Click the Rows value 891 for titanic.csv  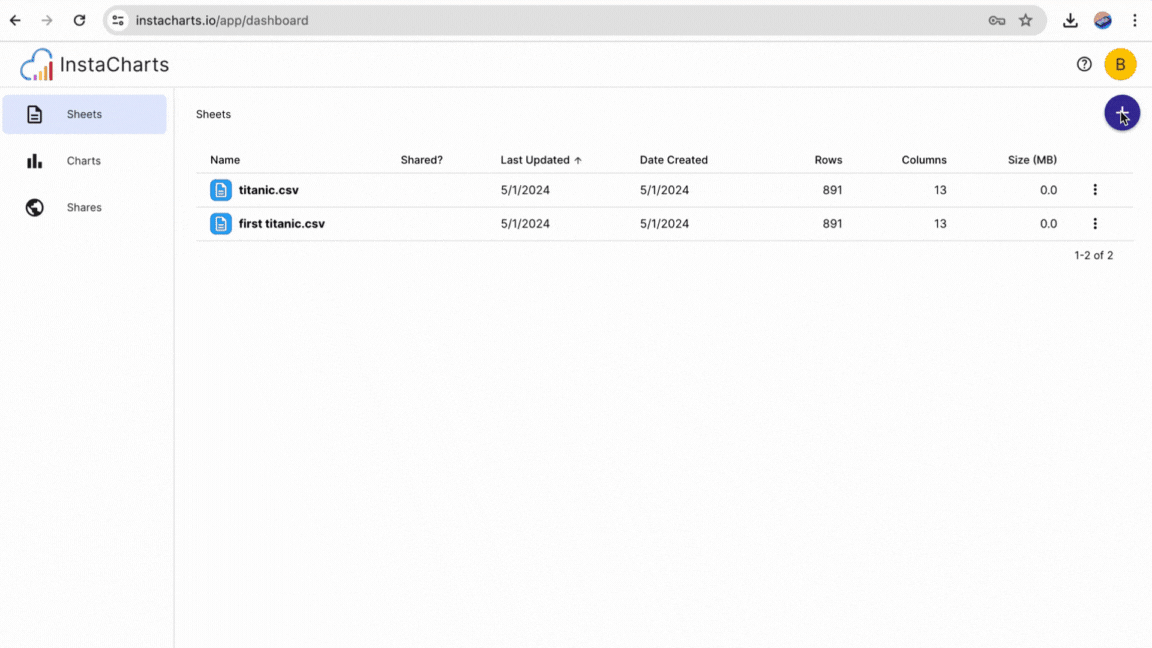[x=832, y=190]
